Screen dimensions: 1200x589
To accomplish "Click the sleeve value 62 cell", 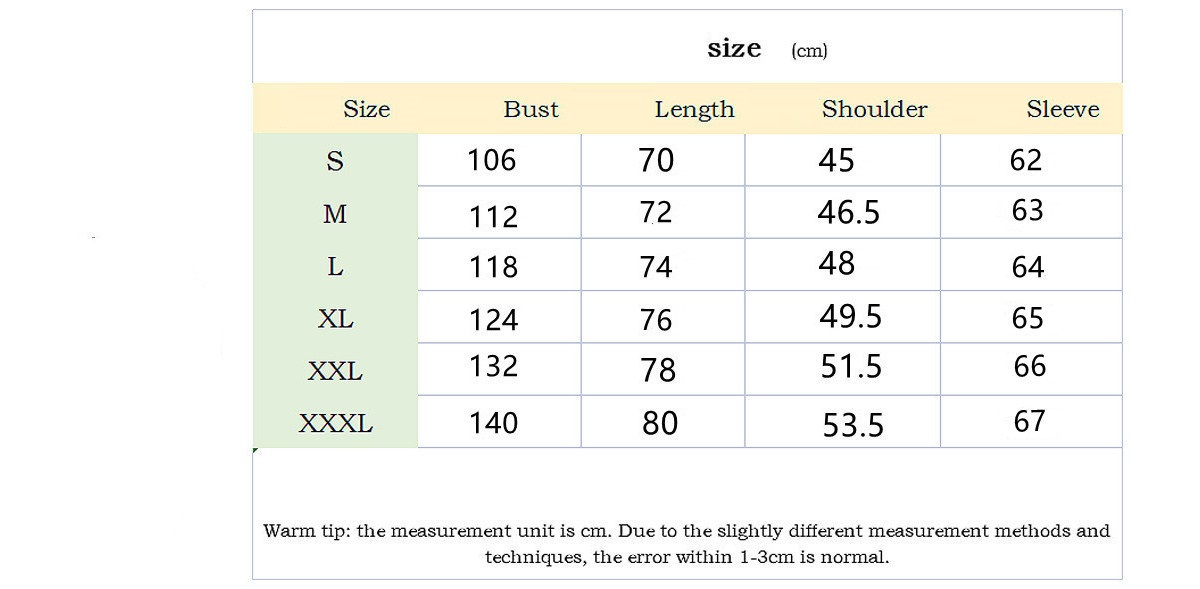I will click(x=1026, y=160).
